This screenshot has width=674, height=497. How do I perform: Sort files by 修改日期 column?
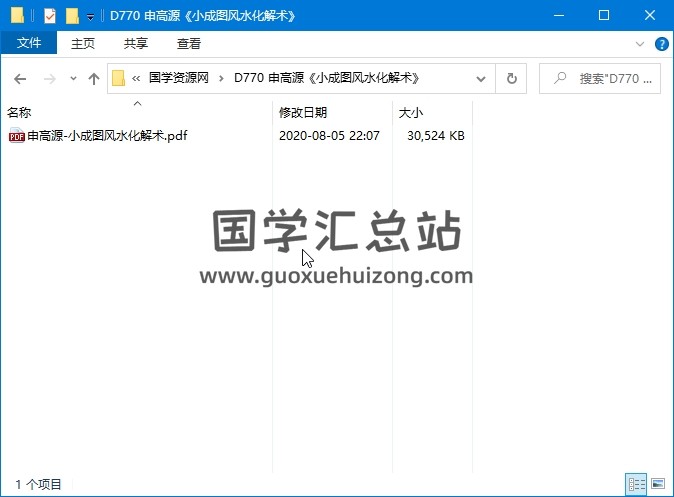pos(303,113)
